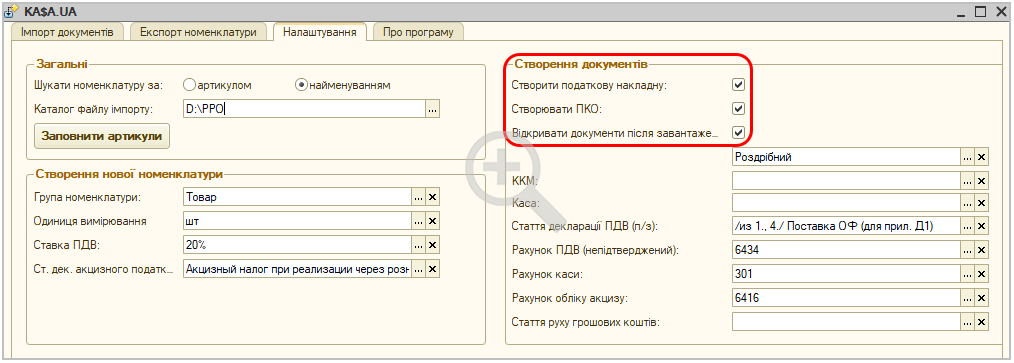Toggle Створити податкову накладну checkbox

point(739,84)
